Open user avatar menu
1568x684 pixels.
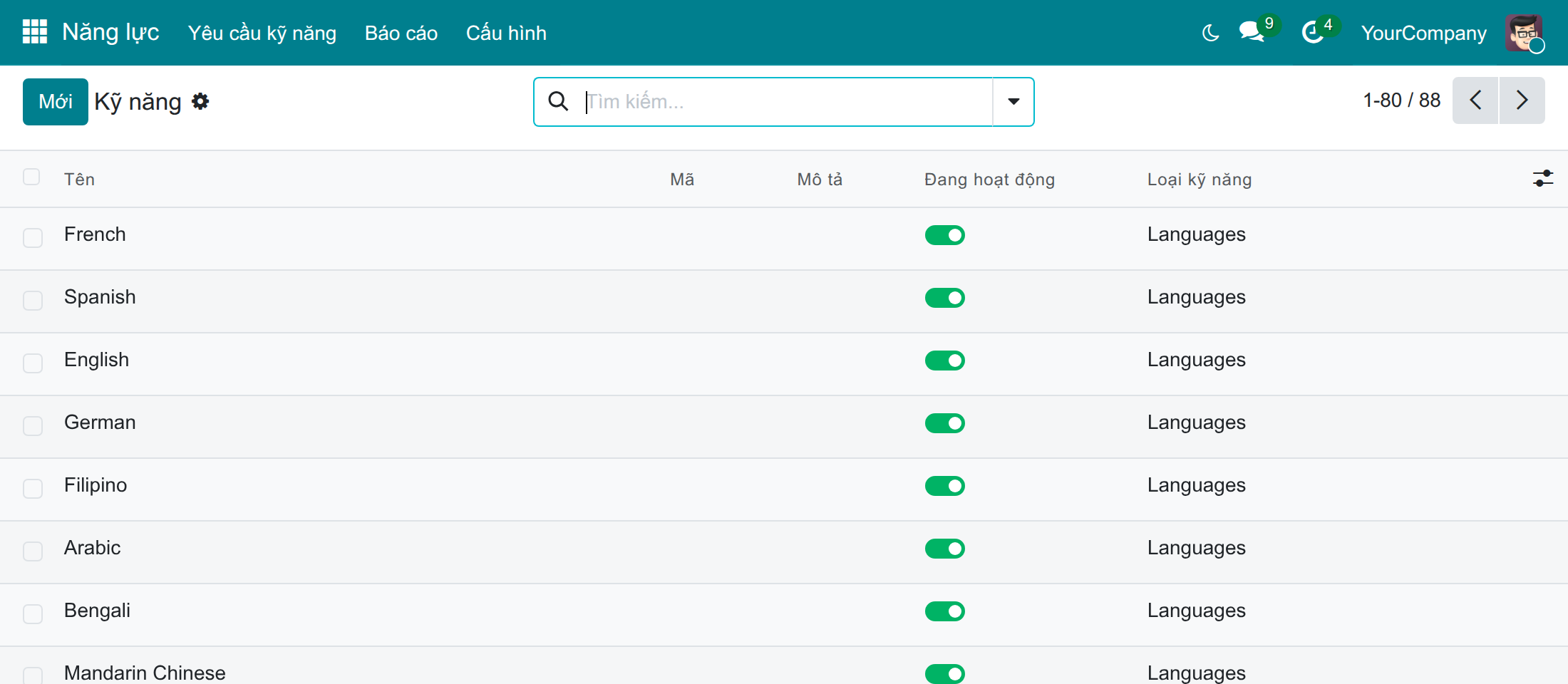coord(1524,33)
